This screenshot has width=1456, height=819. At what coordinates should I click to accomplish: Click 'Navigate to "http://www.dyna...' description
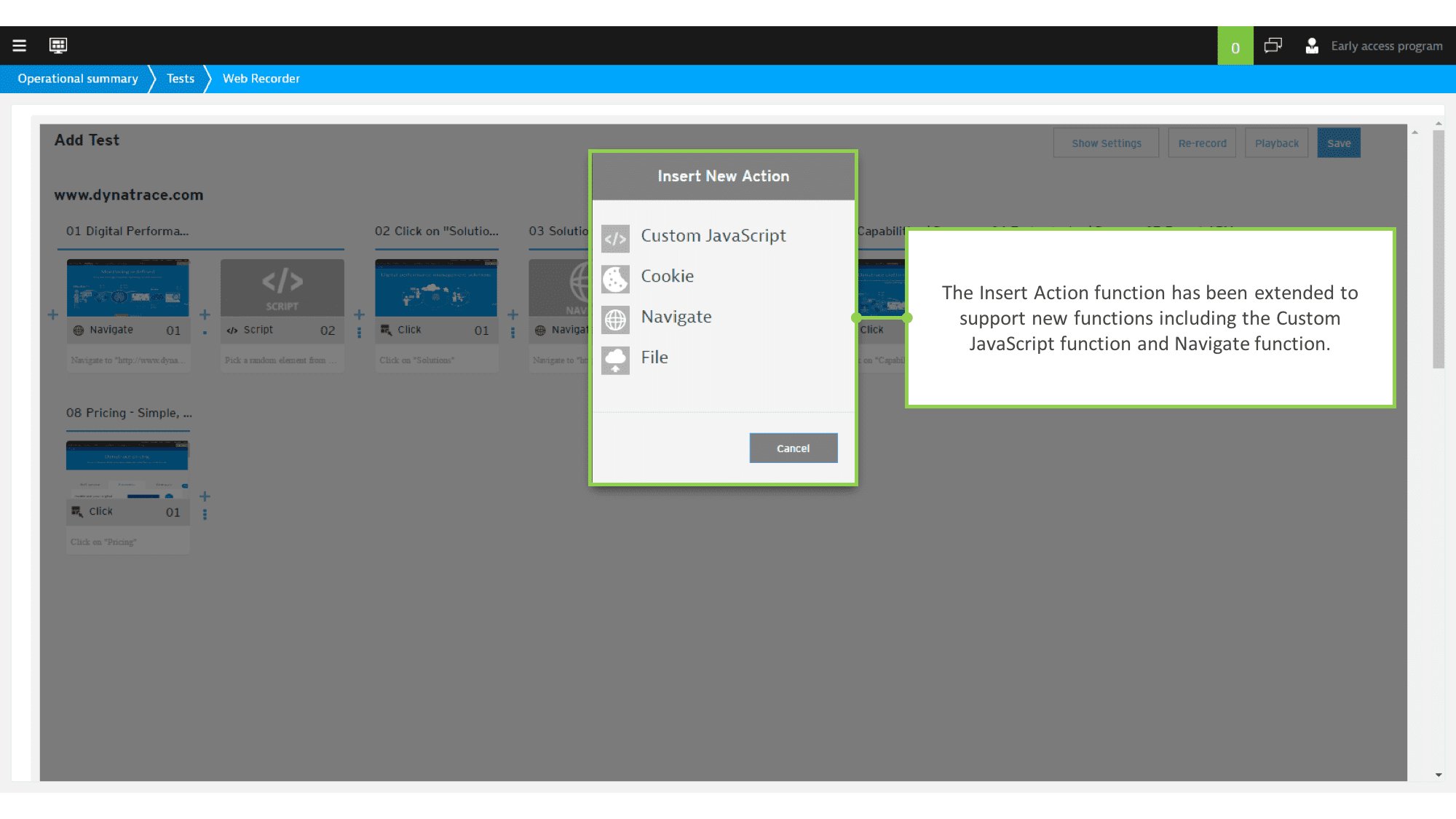coord(127,360)
